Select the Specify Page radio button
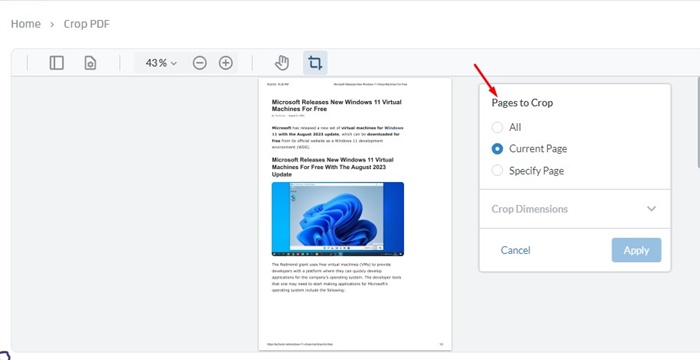The width and height of the screenshot is (700, 360). point(497,170)
